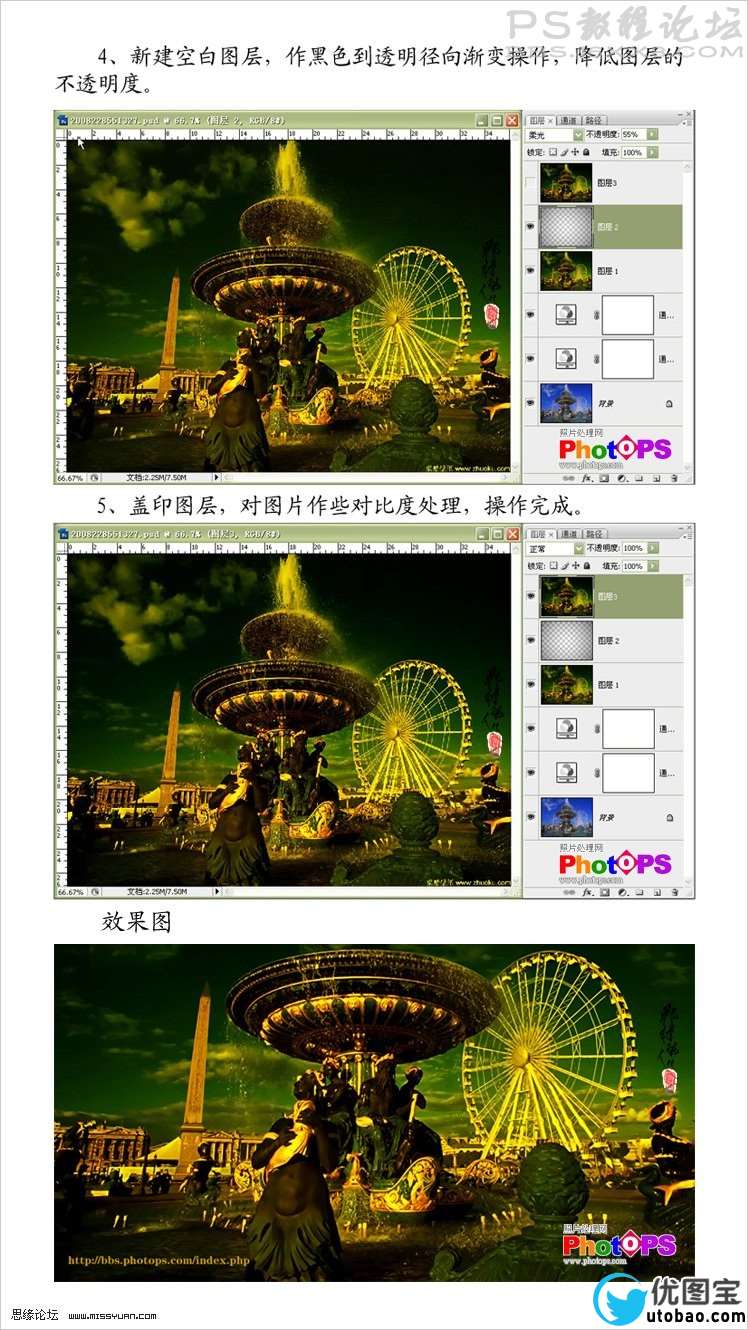Create new group in step 4 panel

(x=637, y=478)
